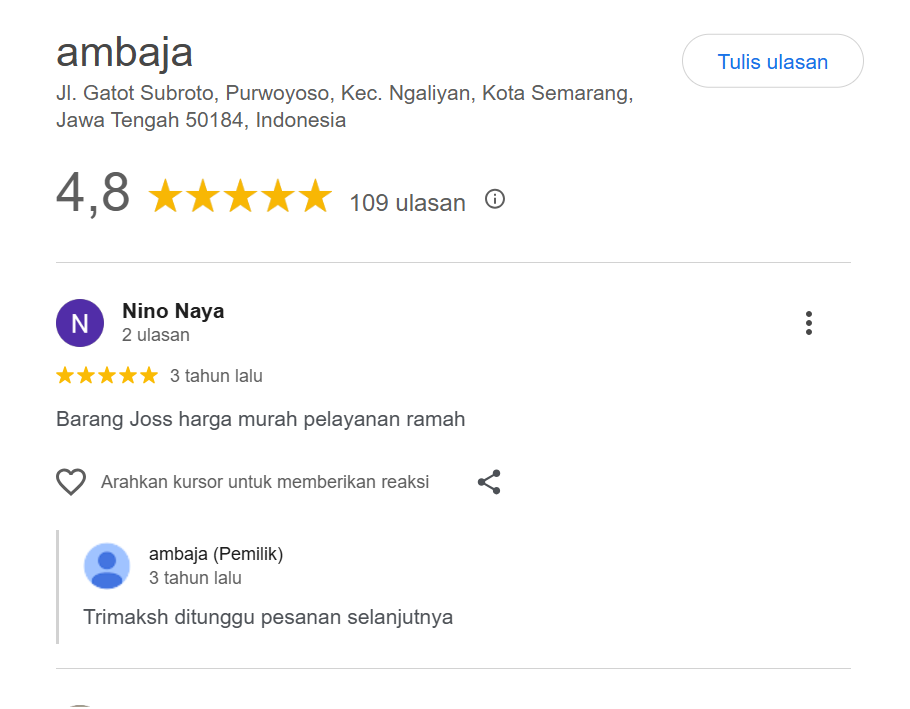The height and width of the screenshot is (709, 910).
Task: Click the 4,8 overall rating number
Action: pos(93,193)
